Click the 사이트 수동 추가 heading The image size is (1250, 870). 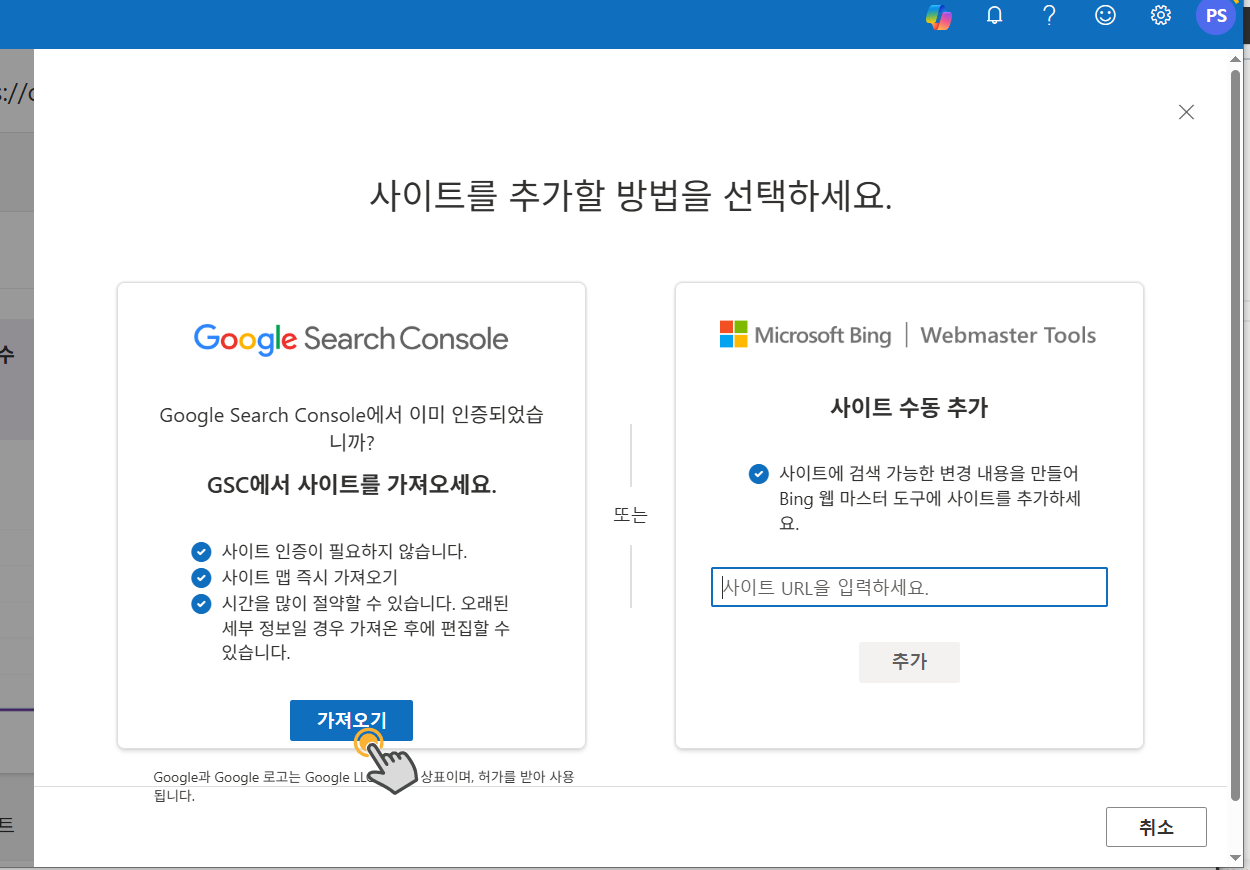tap(909, 407)
